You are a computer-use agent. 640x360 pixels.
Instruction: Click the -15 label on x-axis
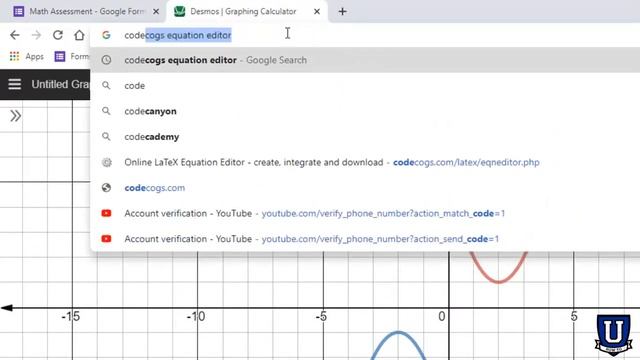[71, 316]
